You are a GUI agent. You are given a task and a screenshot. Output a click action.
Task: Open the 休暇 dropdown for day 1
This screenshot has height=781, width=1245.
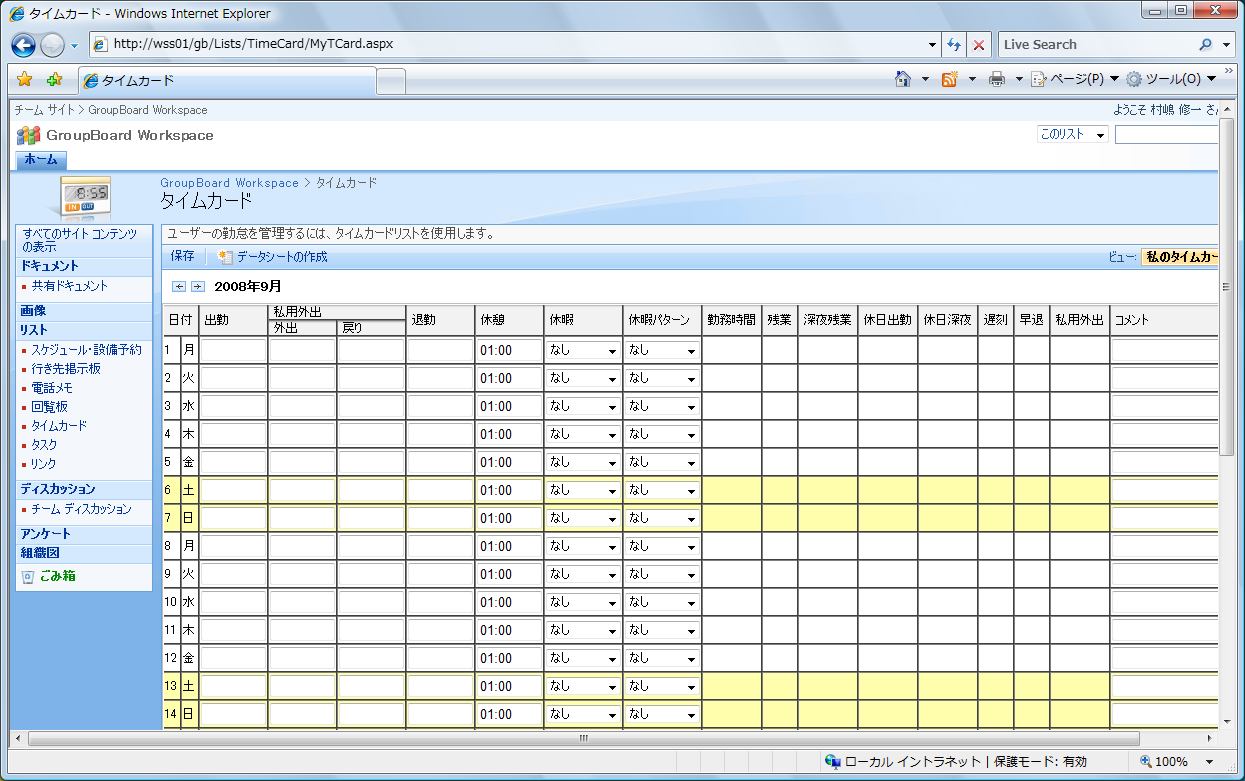(x=583, y=351)
